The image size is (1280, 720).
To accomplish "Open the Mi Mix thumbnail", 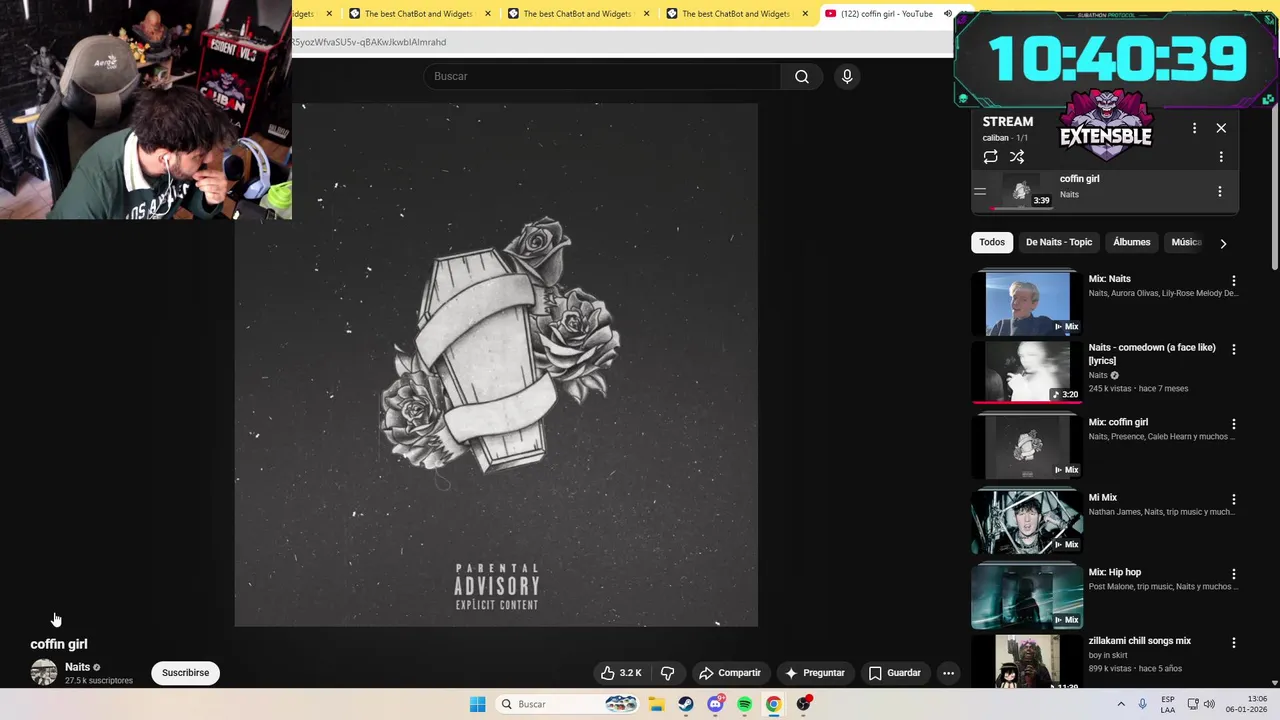I will (x=1027, y=522).
